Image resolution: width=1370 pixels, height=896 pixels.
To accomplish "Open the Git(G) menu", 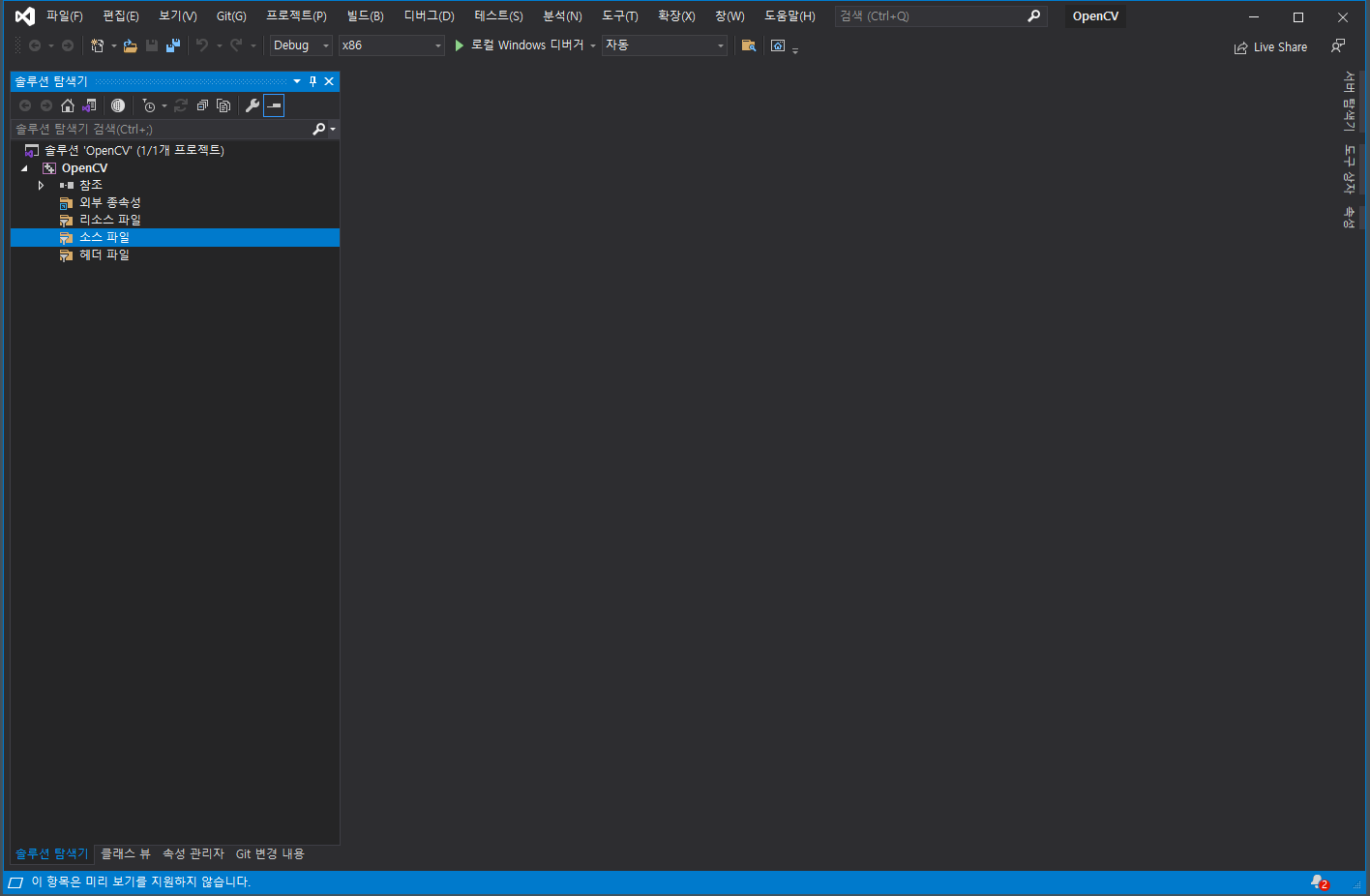I will pos(231,16).
